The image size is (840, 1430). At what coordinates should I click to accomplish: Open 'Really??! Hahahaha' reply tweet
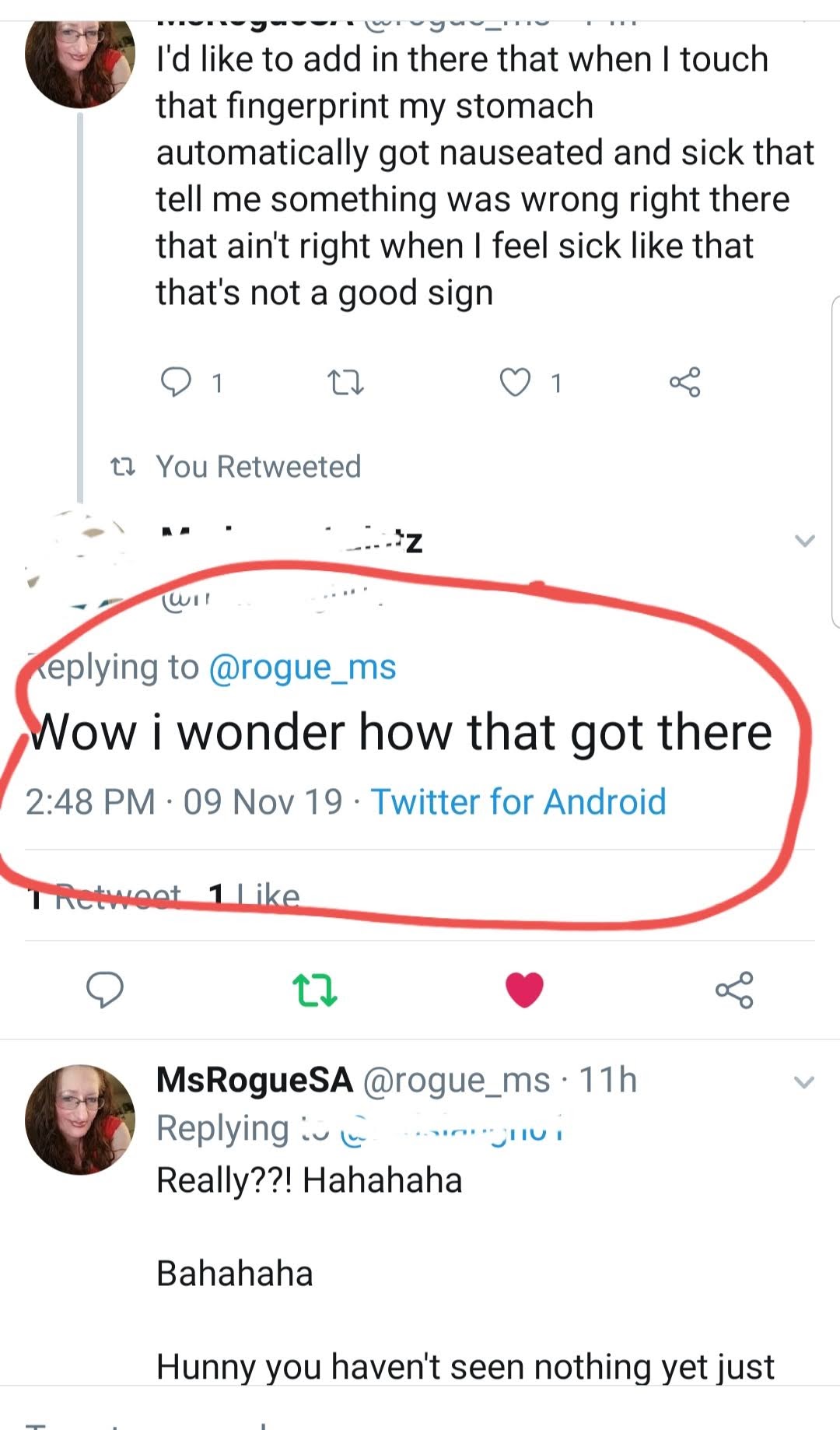[309, 1180]
